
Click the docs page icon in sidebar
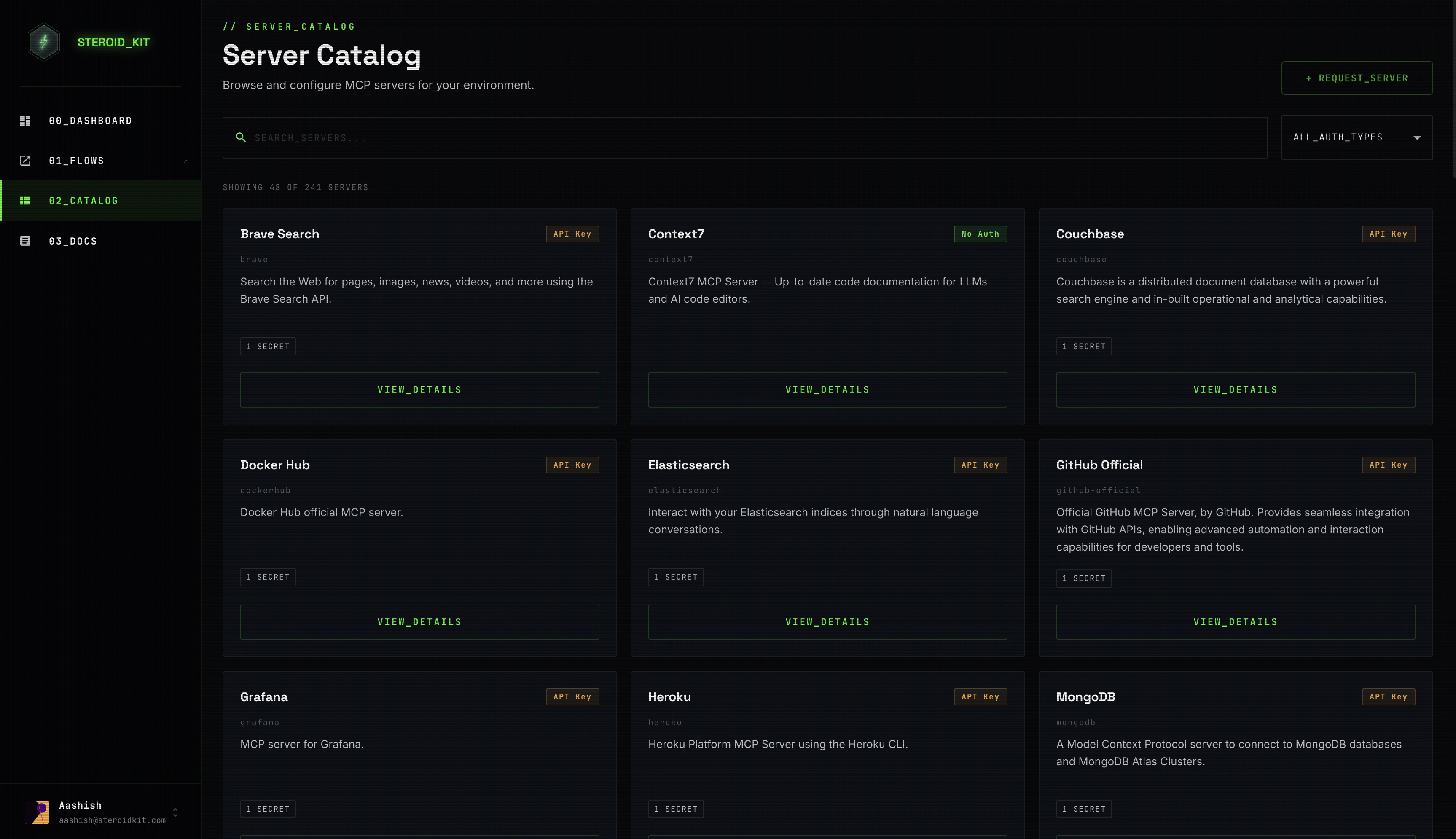tap(25, 241)
